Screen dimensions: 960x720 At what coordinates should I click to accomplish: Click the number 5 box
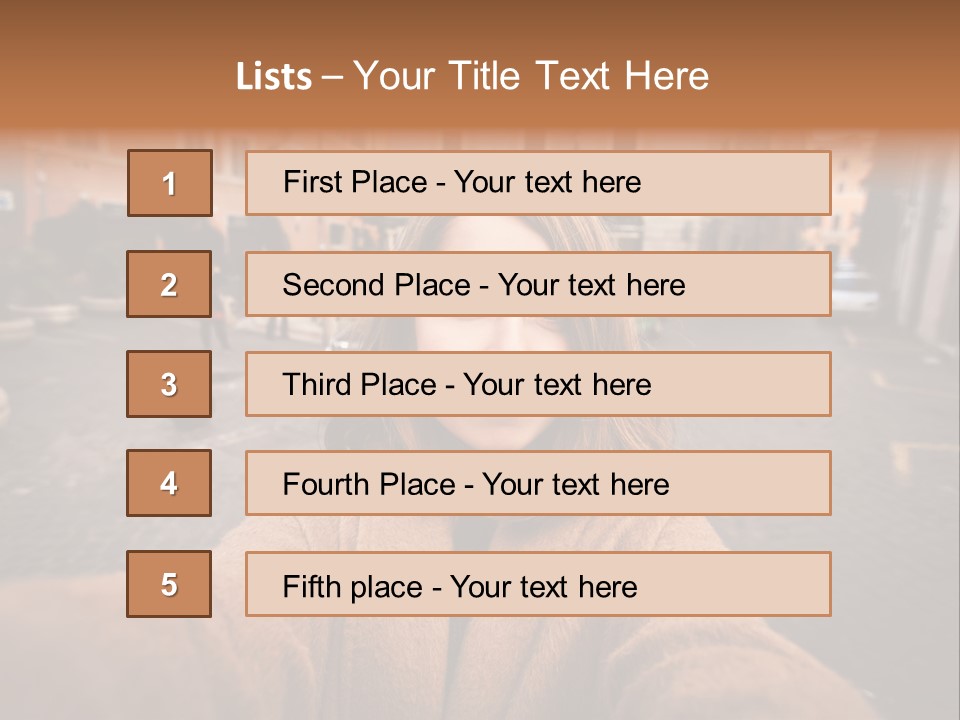[169, 584]
